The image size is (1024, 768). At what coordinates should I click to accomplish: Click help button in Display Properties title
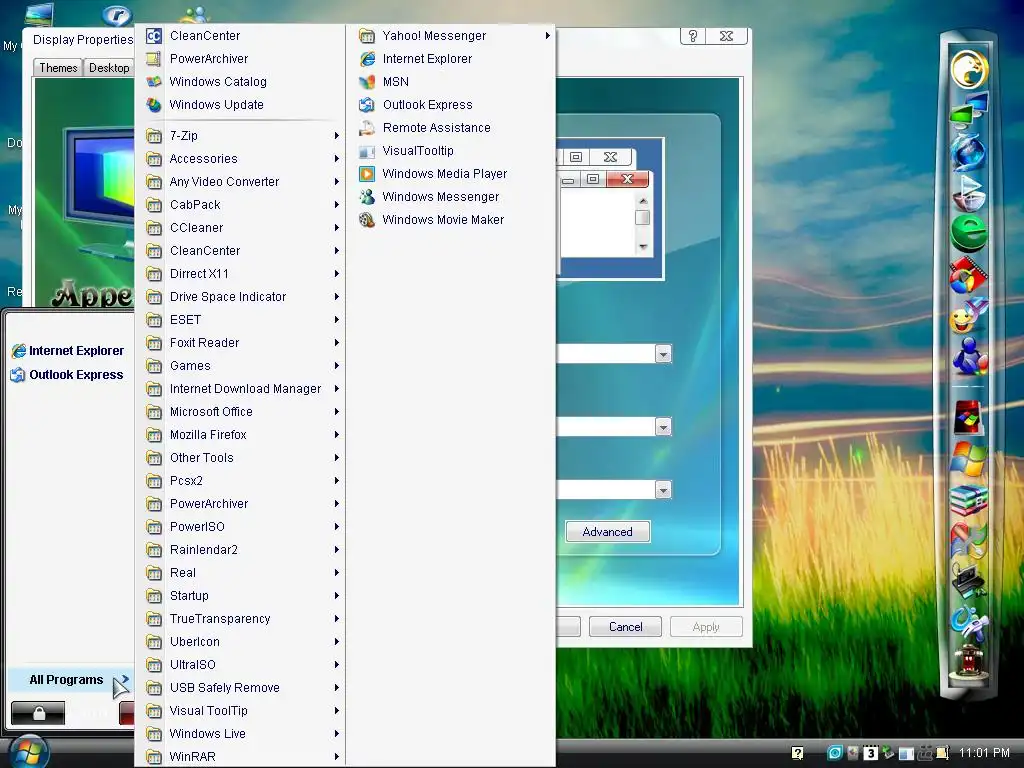693,36
